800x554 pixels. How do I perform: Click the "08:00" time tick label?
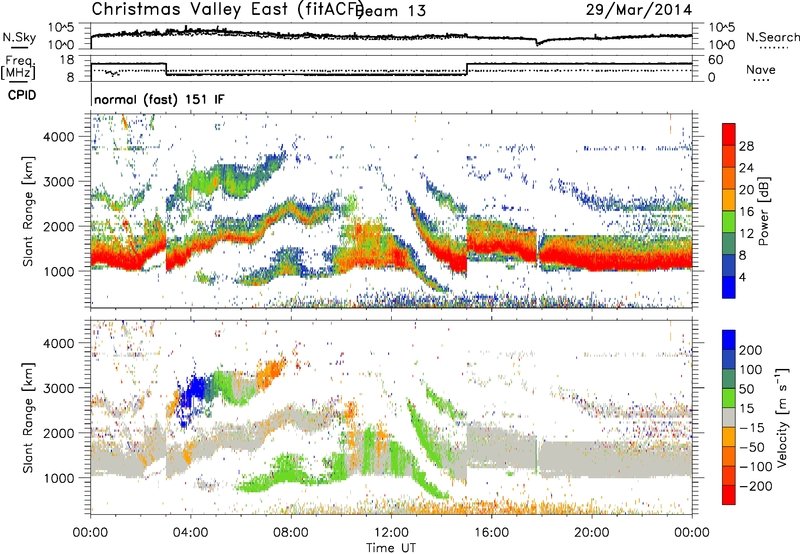click(291, 533)
